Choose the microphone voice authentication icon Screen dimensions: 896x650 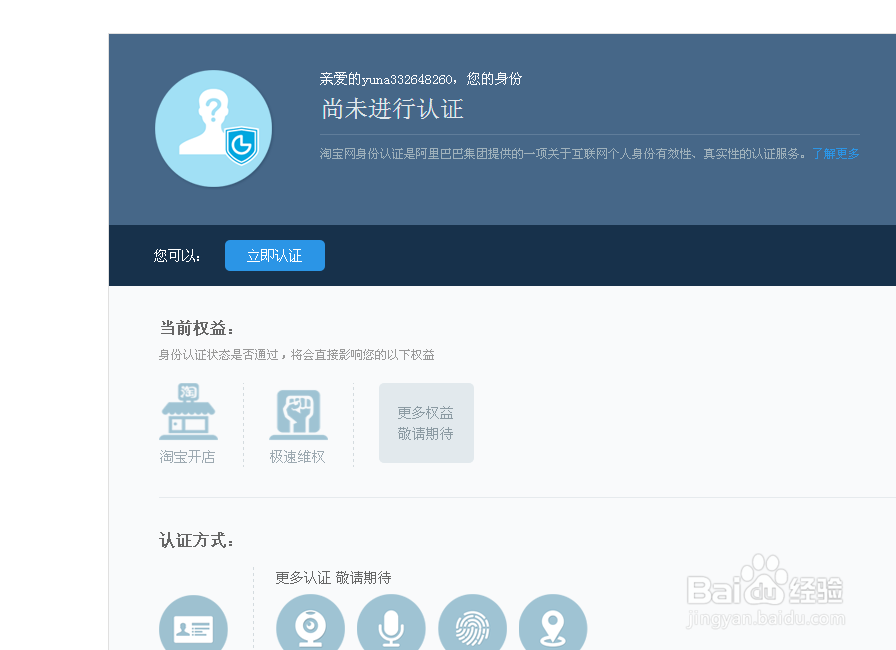391,623
